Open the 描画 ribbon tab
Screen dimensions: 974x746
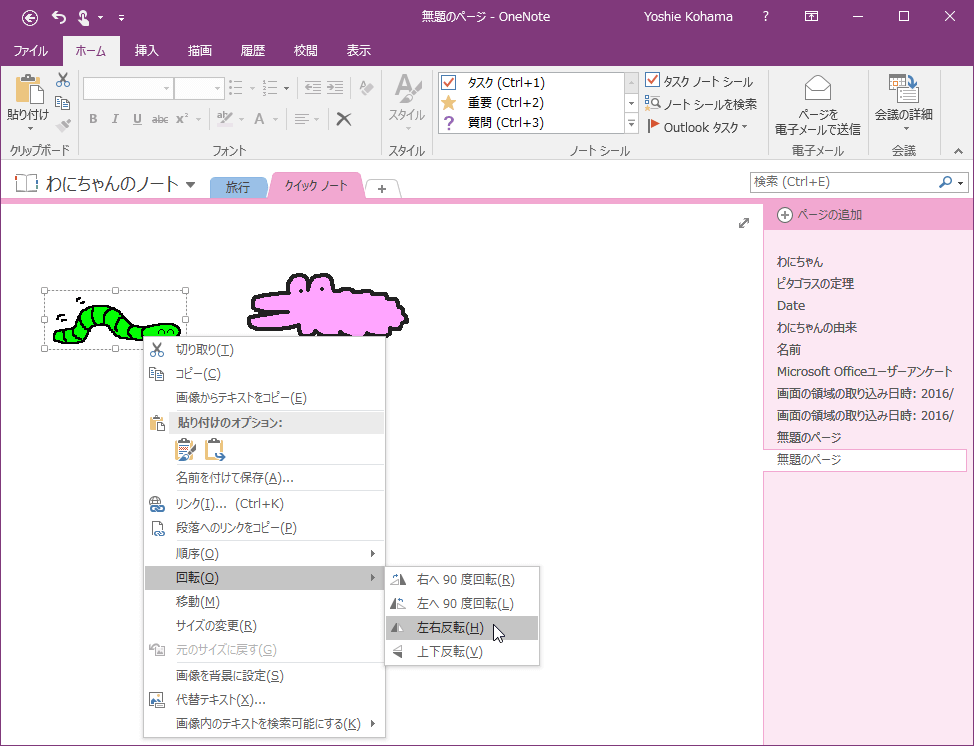point(200,51)
